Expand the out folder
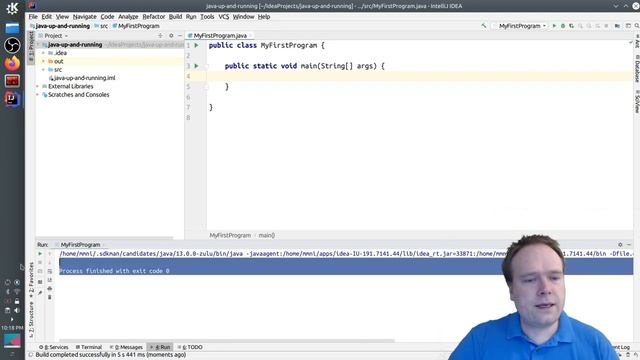 tap(43, 61)
